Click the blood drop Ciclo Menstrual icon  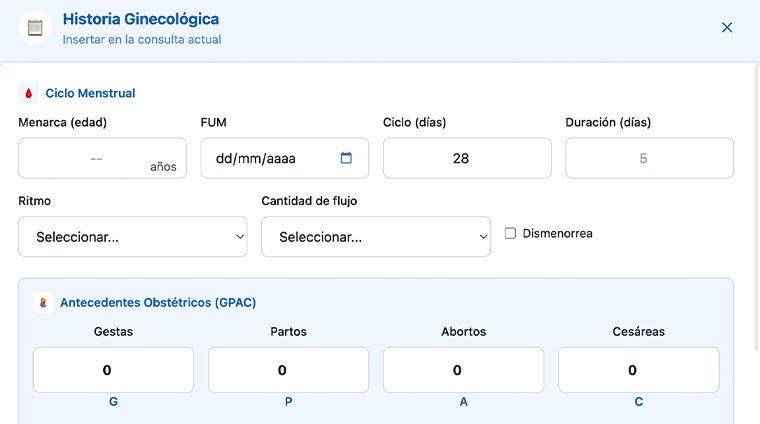pos(29,93)
